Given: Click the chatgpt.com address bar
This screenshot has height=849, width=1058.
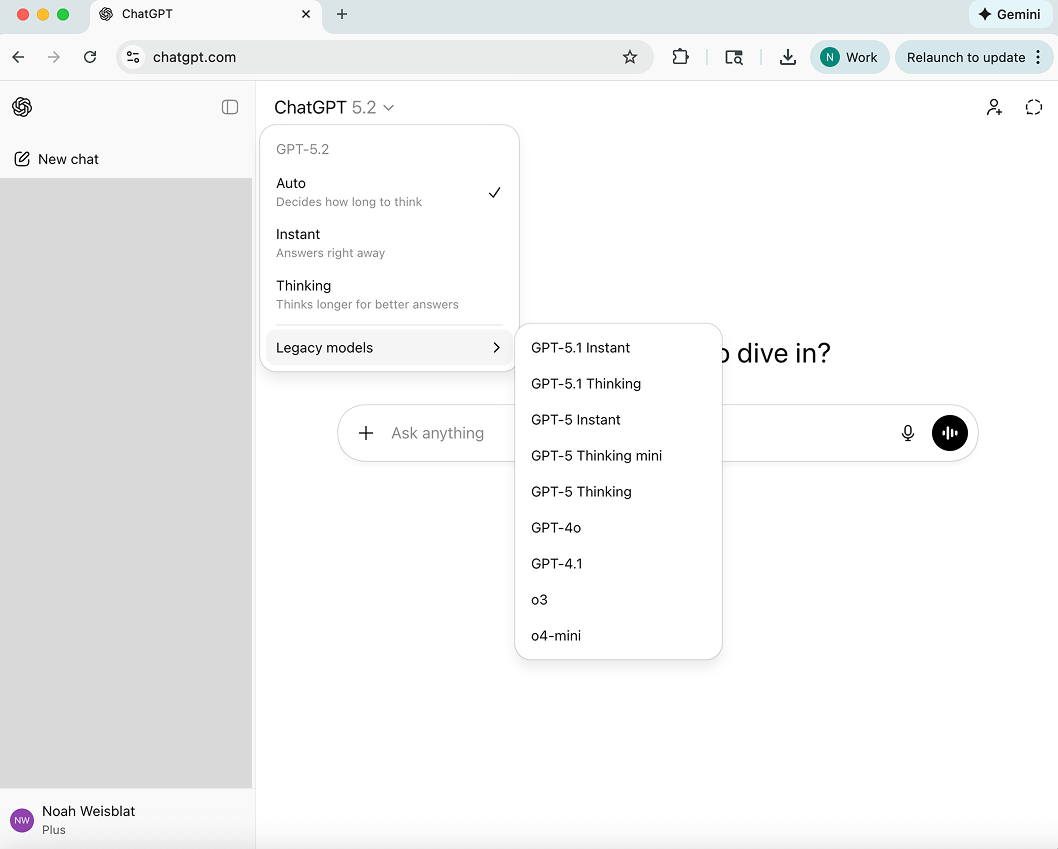Looking at the screenshot, I should click(385, 57).
